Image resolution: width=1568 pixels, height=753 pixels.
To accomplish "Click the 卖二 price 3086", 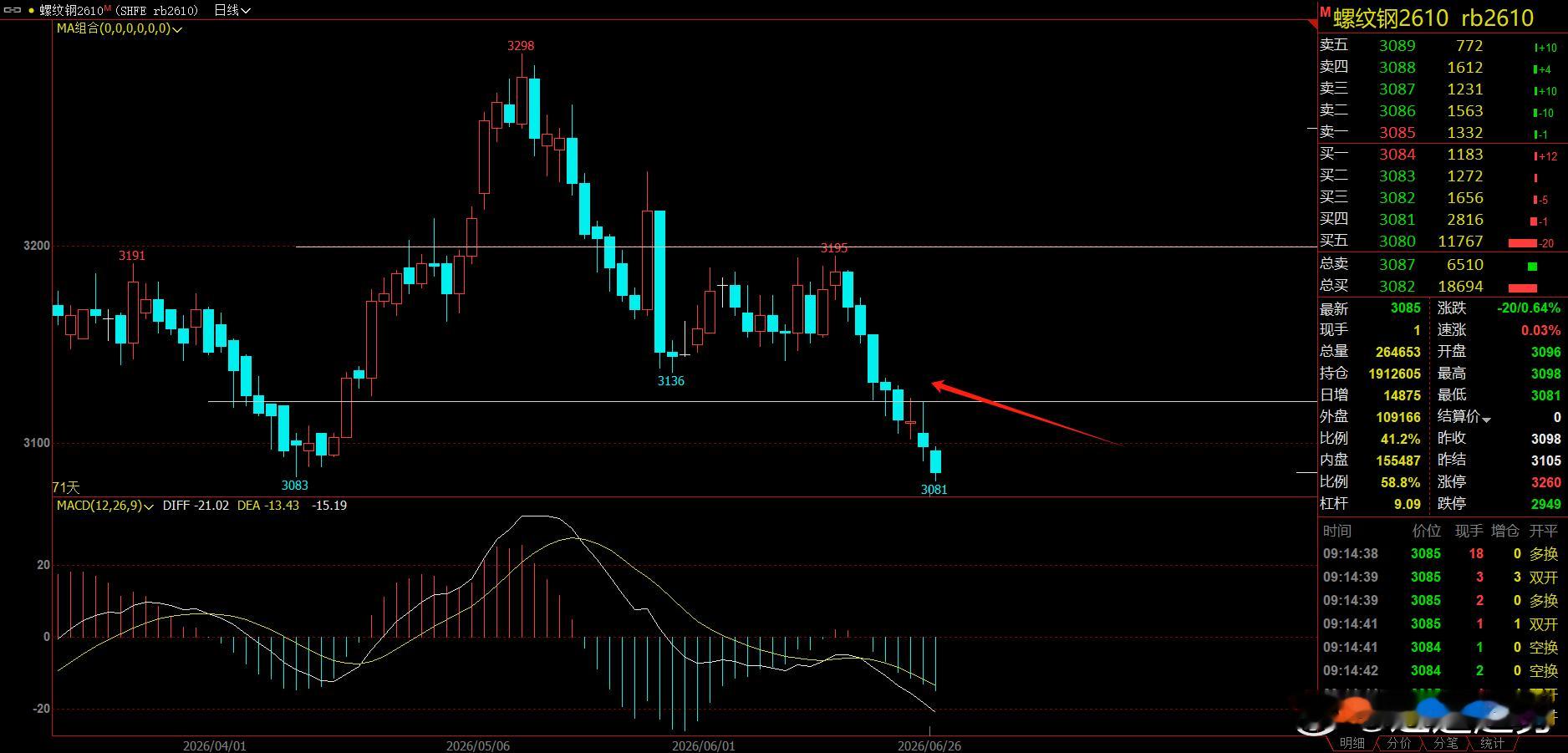I will tap(1397, 111).
